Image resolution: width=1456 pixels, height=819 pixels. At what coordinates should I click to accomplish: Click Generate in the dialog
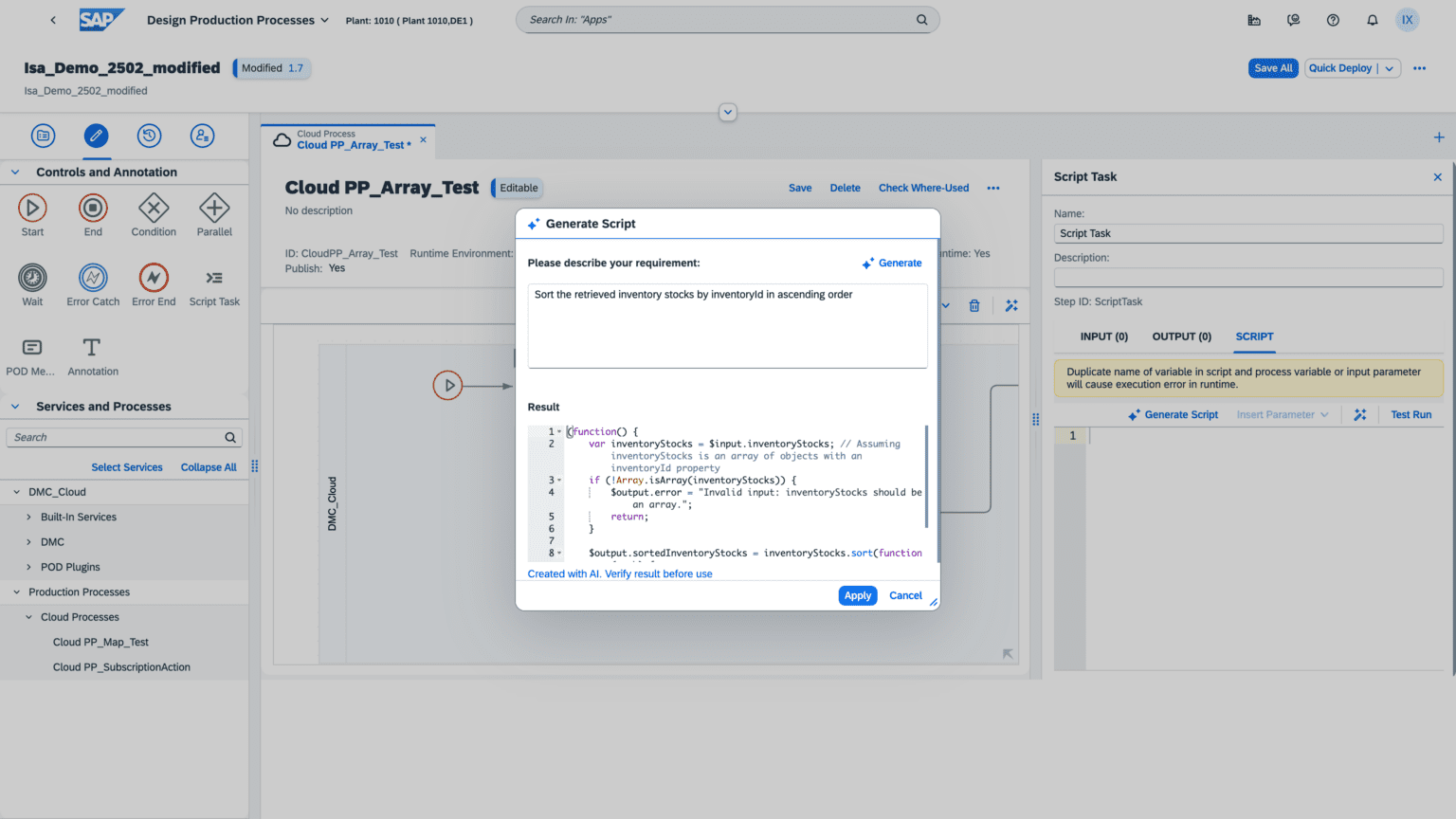click(892, 264)
